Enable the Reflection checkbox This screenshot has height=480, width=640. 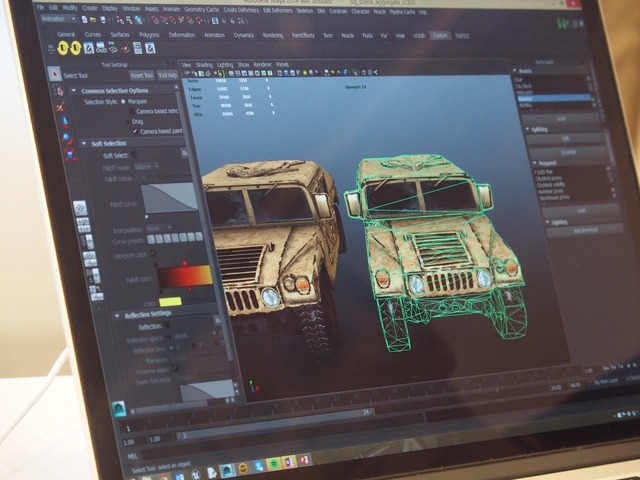coord(166,325)
